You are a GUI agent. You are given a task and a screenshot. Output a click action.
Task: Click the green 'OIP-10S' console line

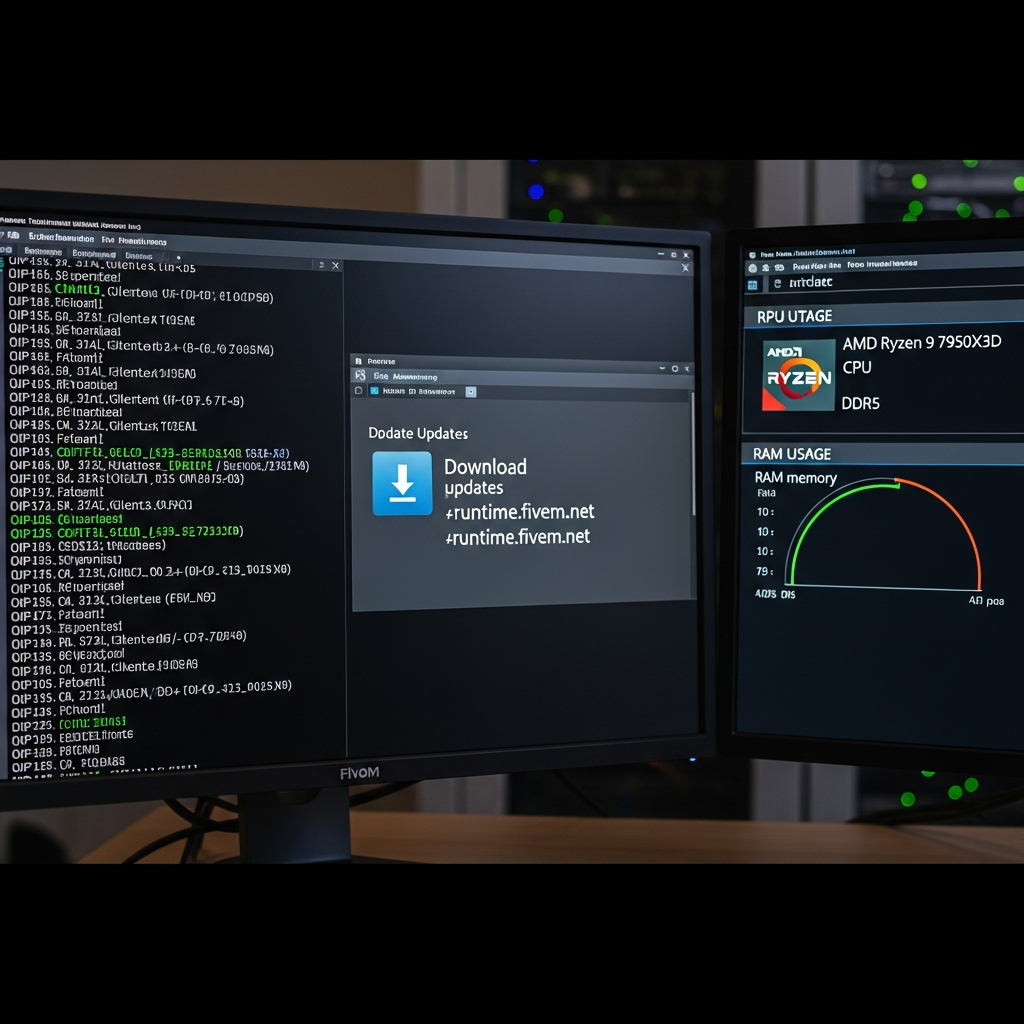point(67,520)
